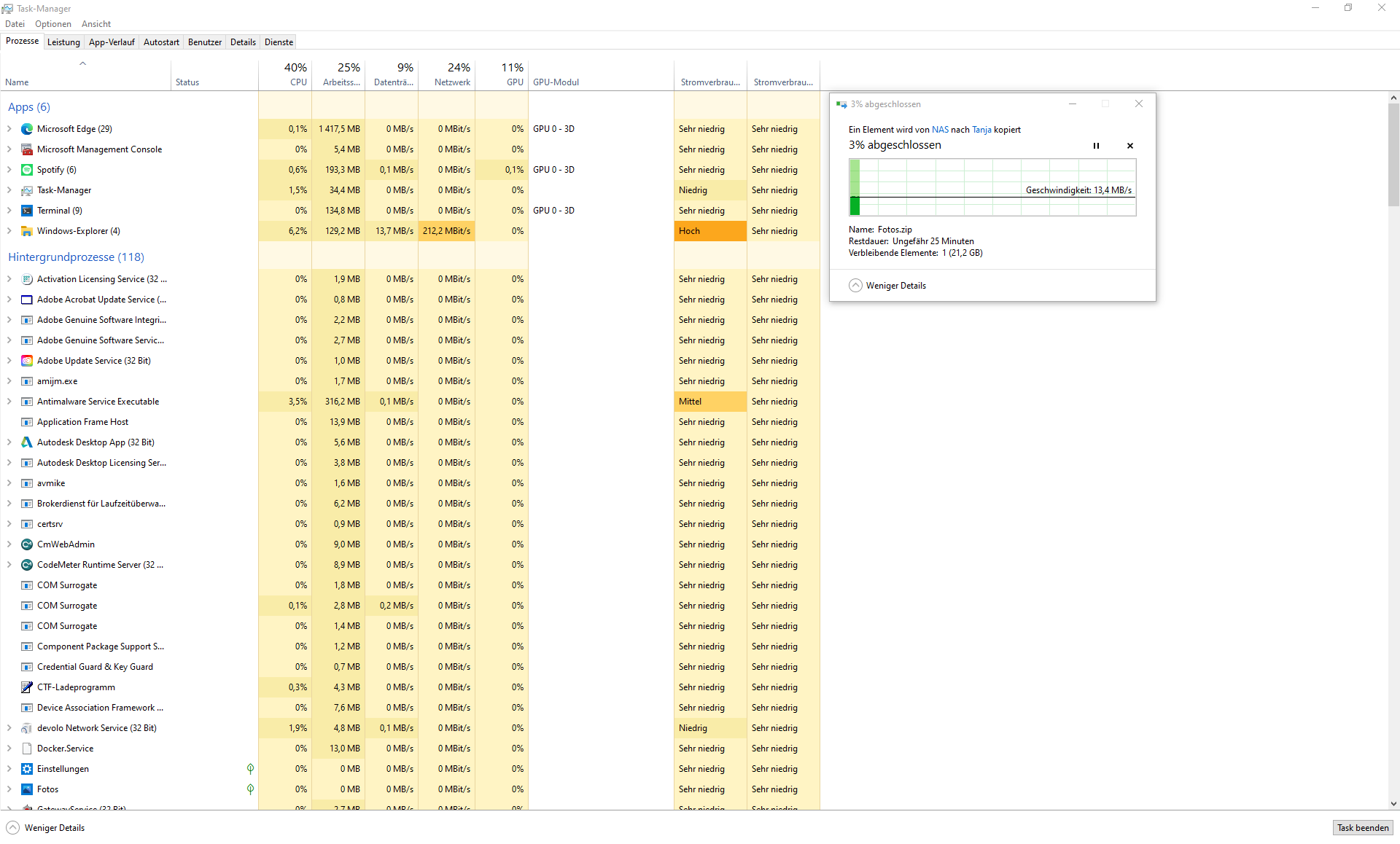Expand the Microsoft Edge process group
The width and height of the screenshot is (1400, 844).
click(x=9, y=129)
